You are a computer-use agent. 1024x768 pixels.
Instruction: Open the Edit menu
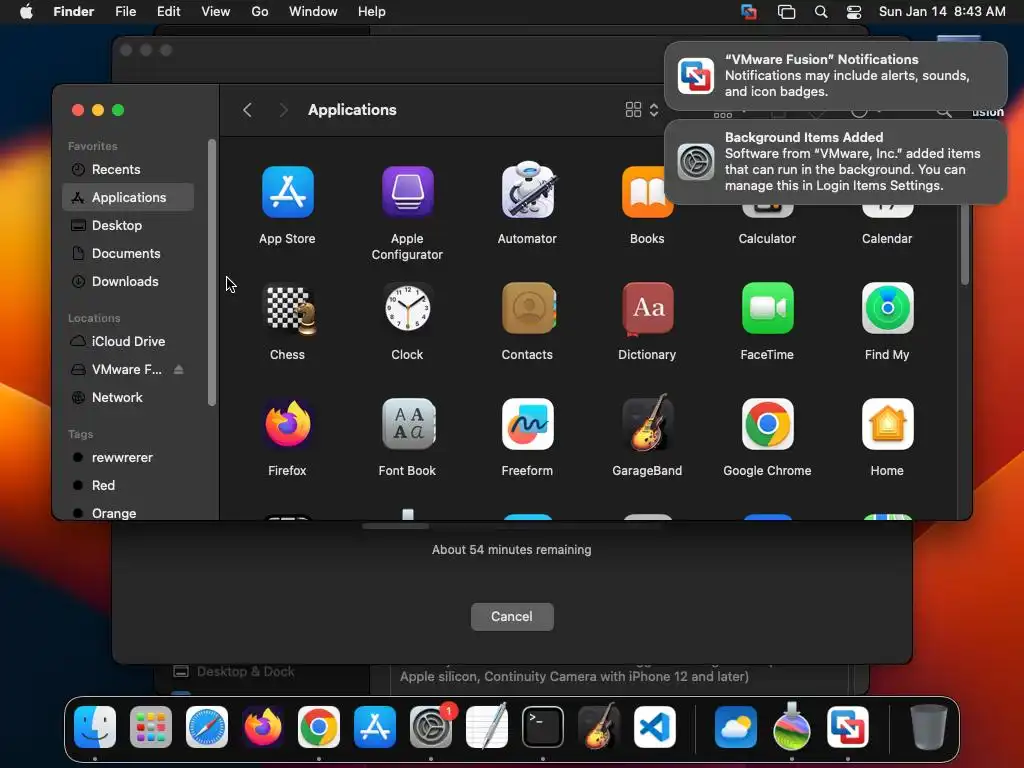[168, 12]
